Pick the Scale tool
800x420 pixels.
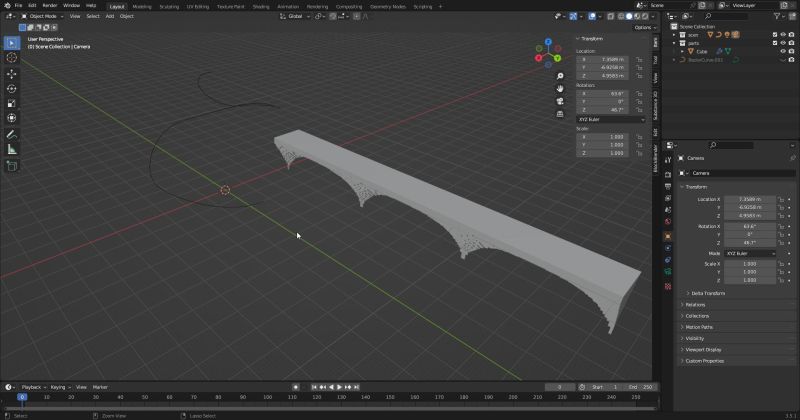[x=11, y=104]
